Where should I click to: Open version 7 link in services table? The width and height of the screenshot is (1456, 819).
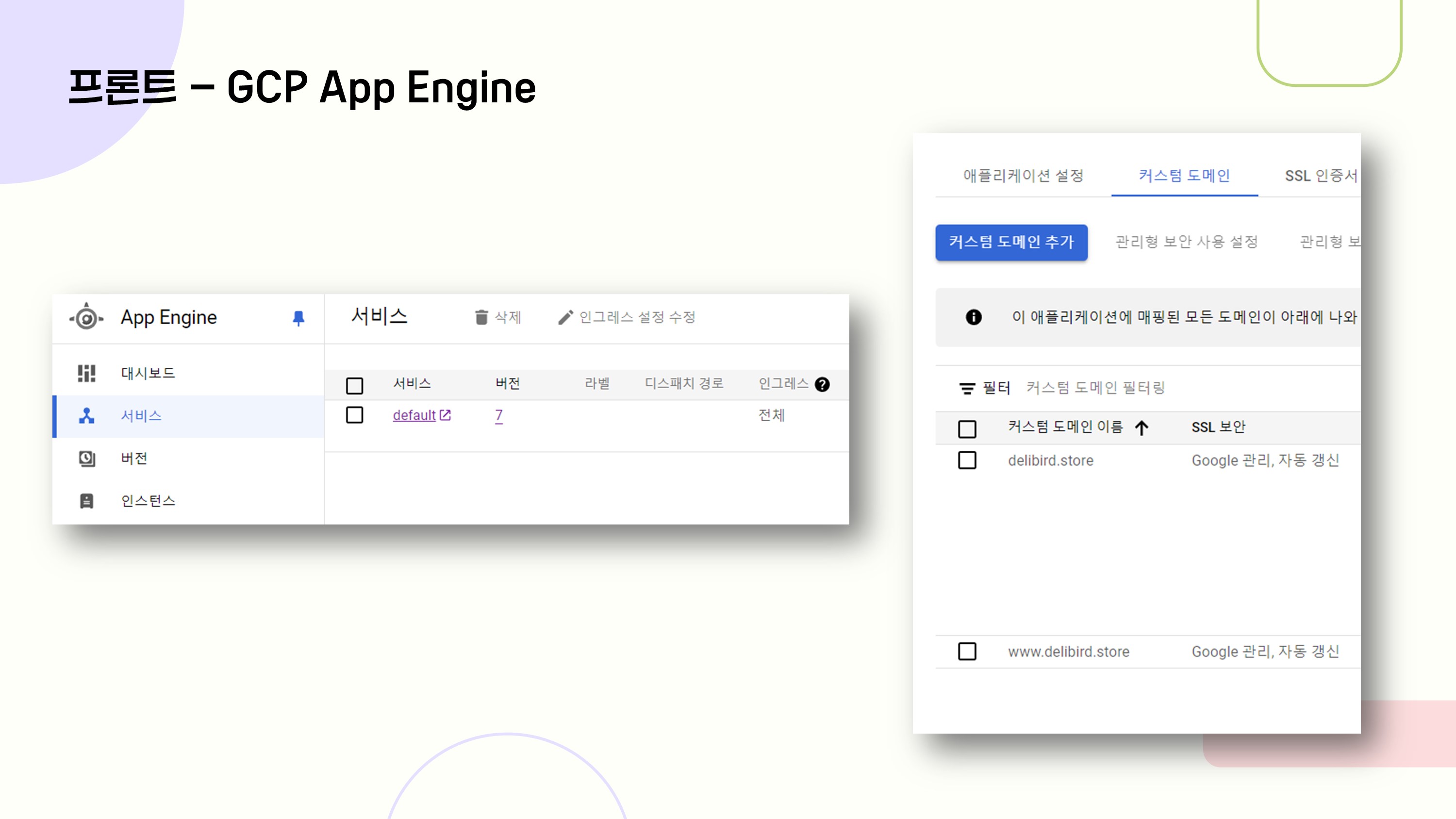498,415
